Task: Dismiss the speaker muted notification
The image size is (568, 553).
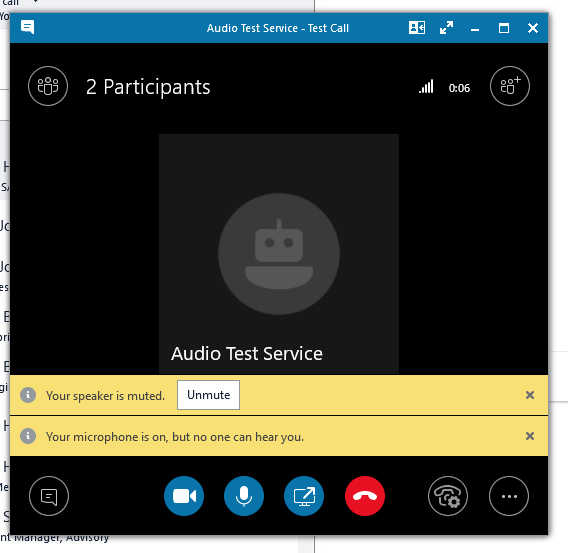Action: point(530,395)
